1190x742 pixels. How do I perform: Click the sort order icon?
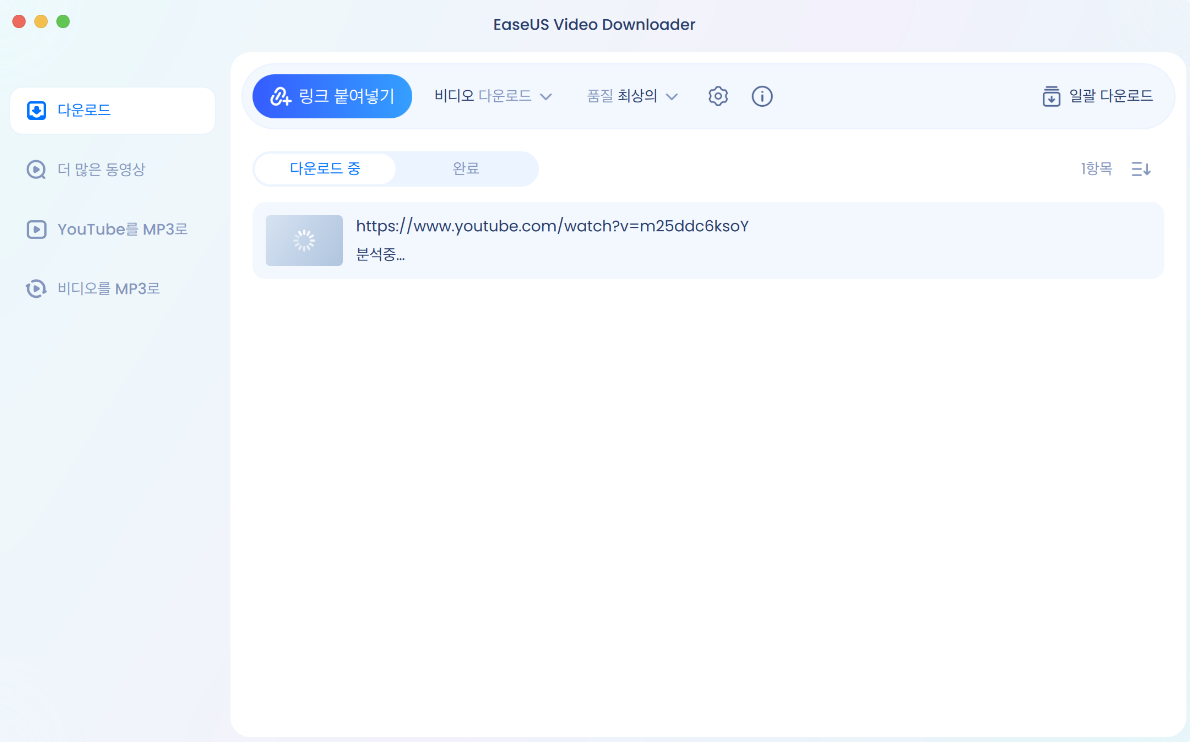click(x=1141, y=169)
